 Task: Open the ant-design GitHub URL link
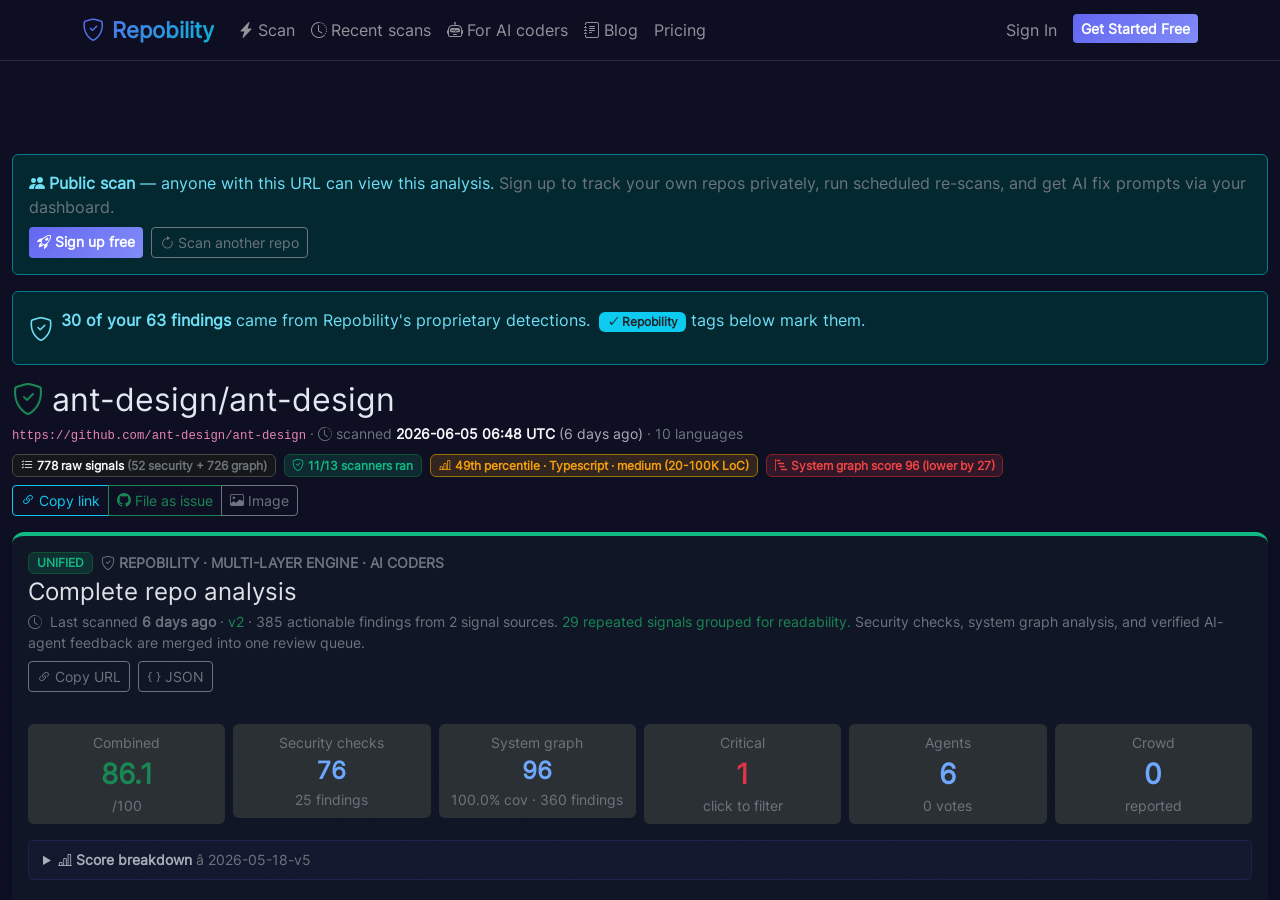pyautogui.click(x=159, y=435)
